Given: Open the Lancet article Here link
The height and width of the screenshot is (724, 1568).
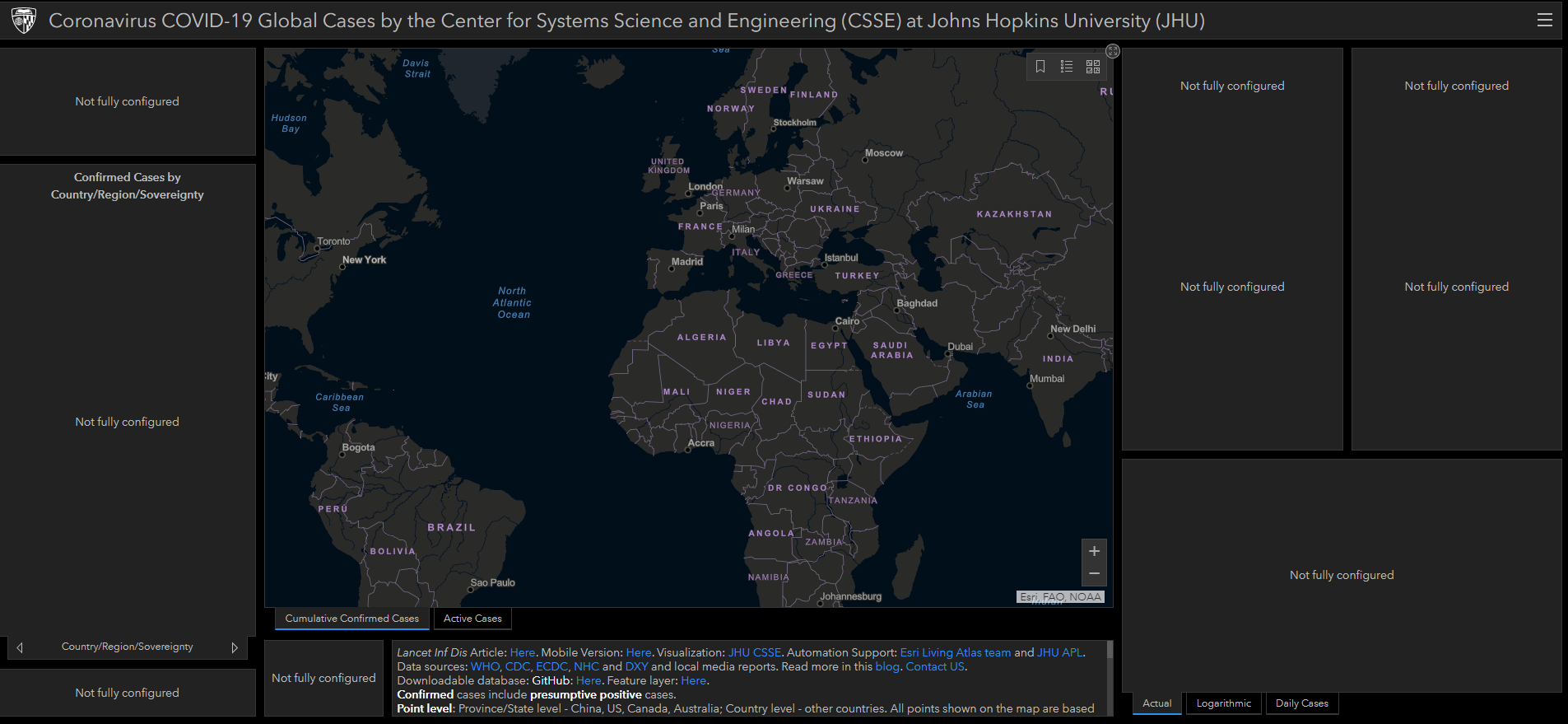Looking at the screenshot, I should (523, 652).
